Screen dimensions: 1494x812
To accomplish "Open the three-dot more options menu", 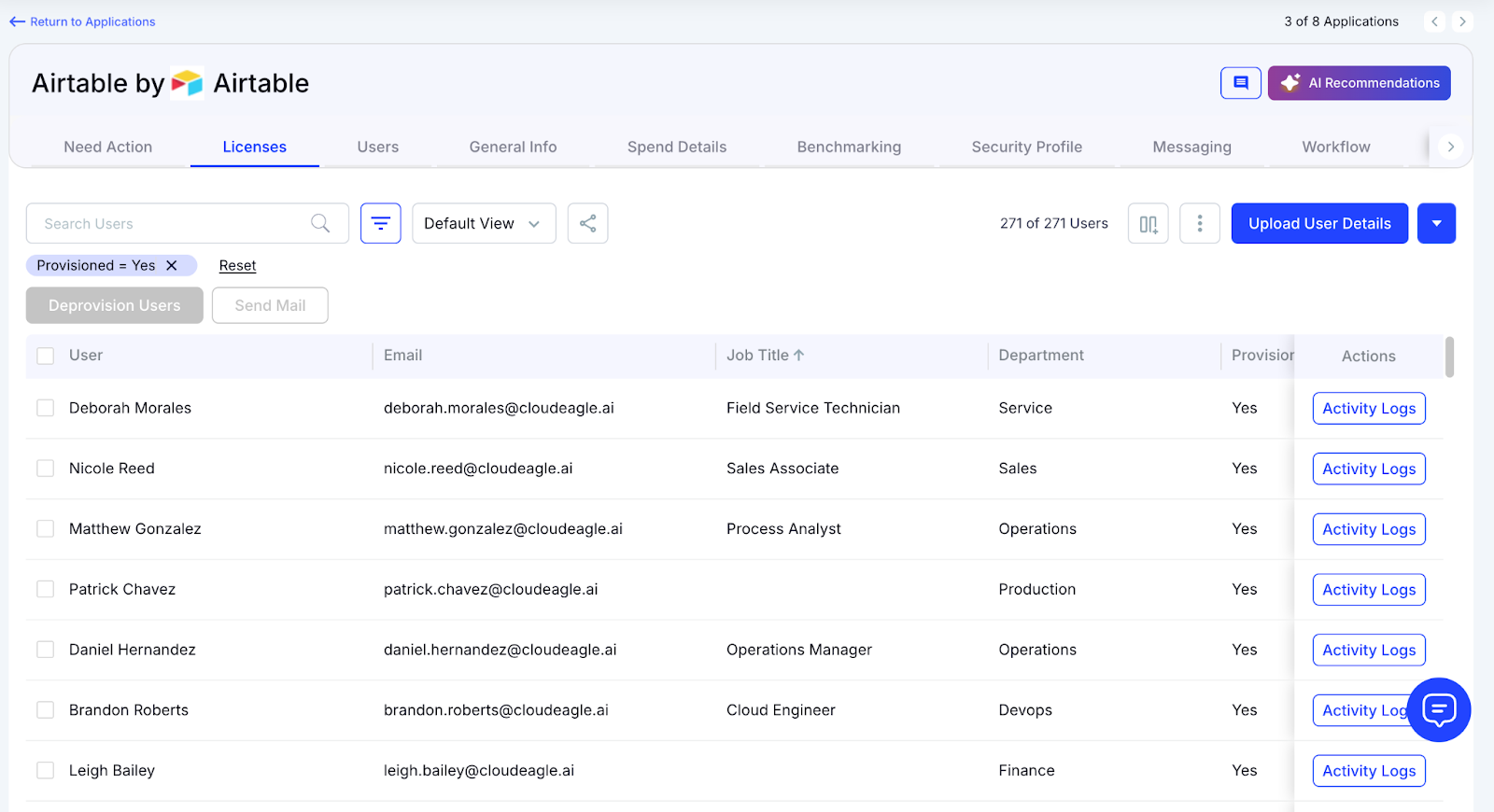I will (x=1200, y=224).
